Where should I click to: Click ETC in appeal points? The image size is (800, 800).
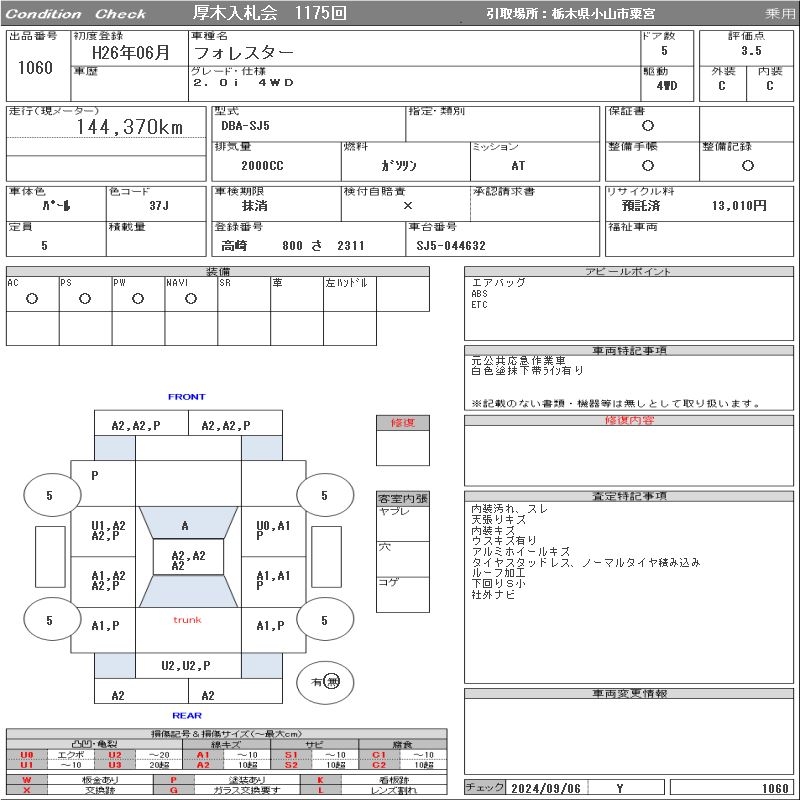click(480, 305)
